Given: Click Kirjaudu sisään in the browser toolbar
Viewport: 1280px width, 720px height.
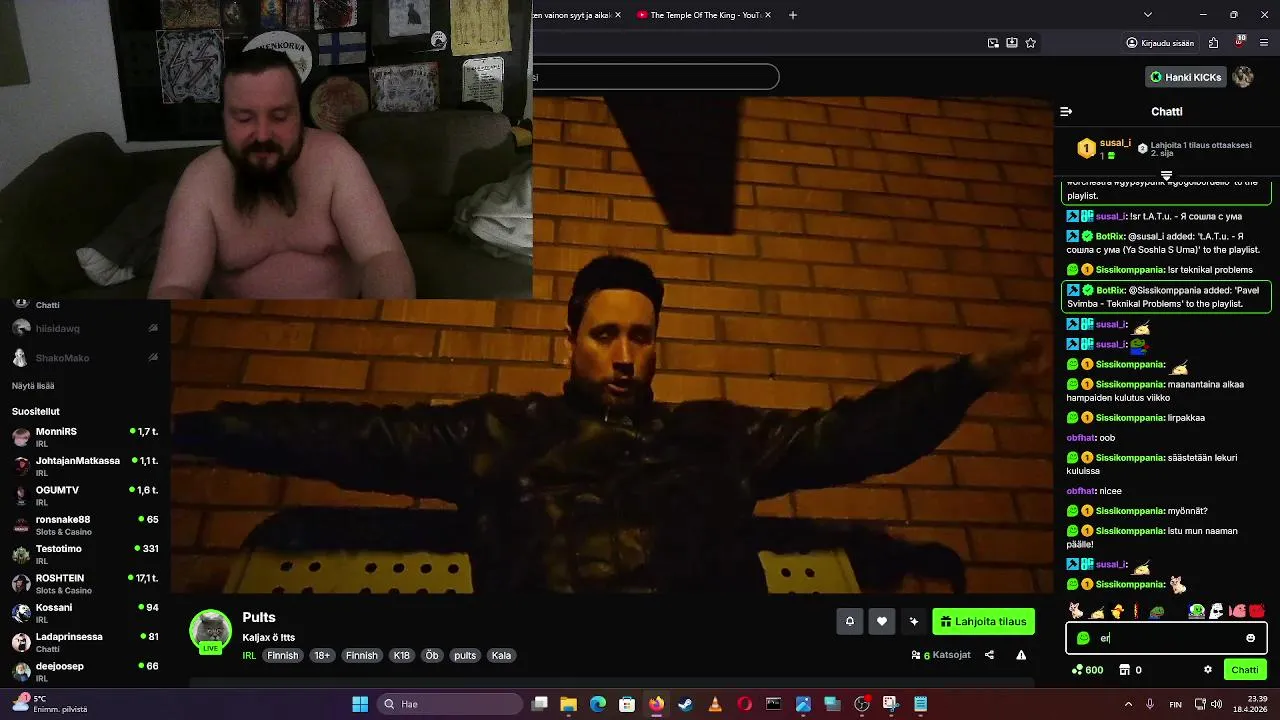Looking at the screenshot, I should pyautogui.click(x=1160, y=43).
